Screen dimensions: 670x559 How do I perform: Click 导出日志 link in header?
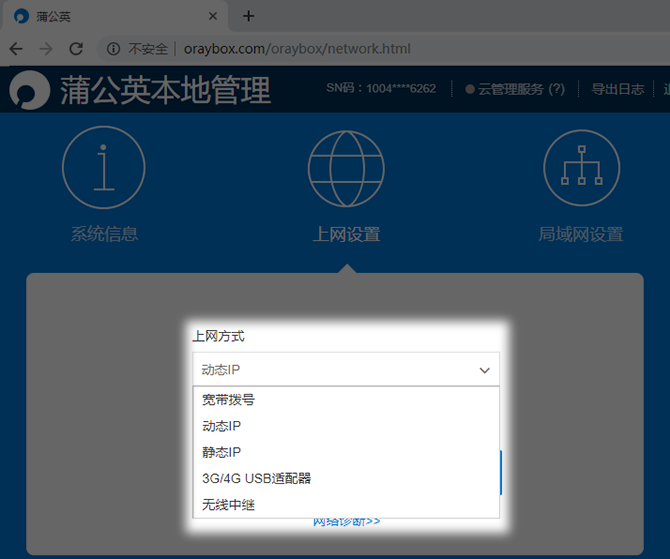click(617, 89)
